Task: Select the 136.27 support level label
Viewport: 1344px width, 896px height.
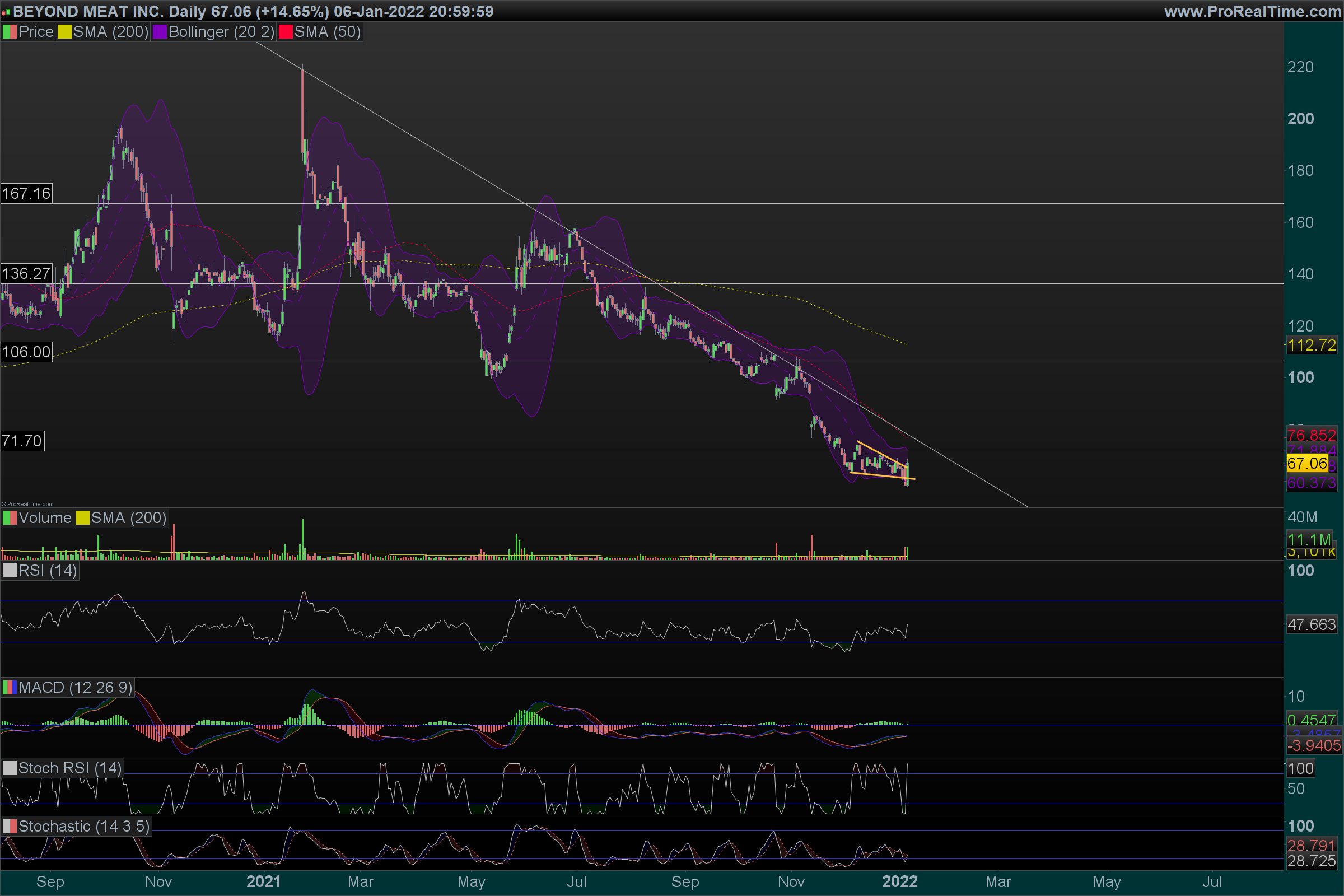Action: click(x=26, y=273)
